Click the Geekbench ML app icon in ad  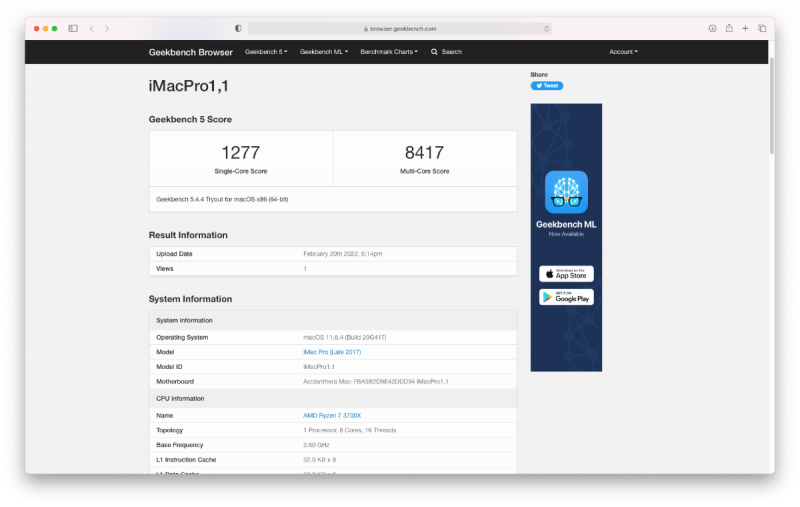(566, 192)
